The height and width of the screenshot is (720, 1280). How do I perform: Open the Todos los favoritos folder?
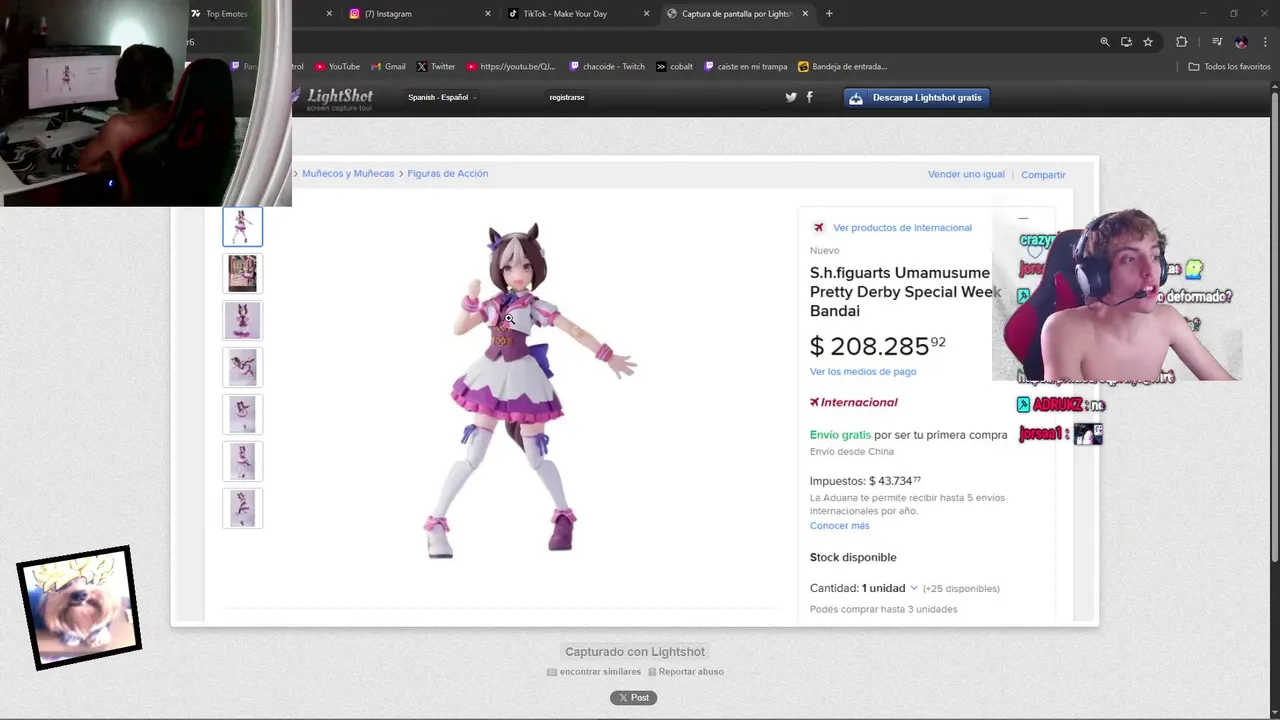click(1229, 67)
